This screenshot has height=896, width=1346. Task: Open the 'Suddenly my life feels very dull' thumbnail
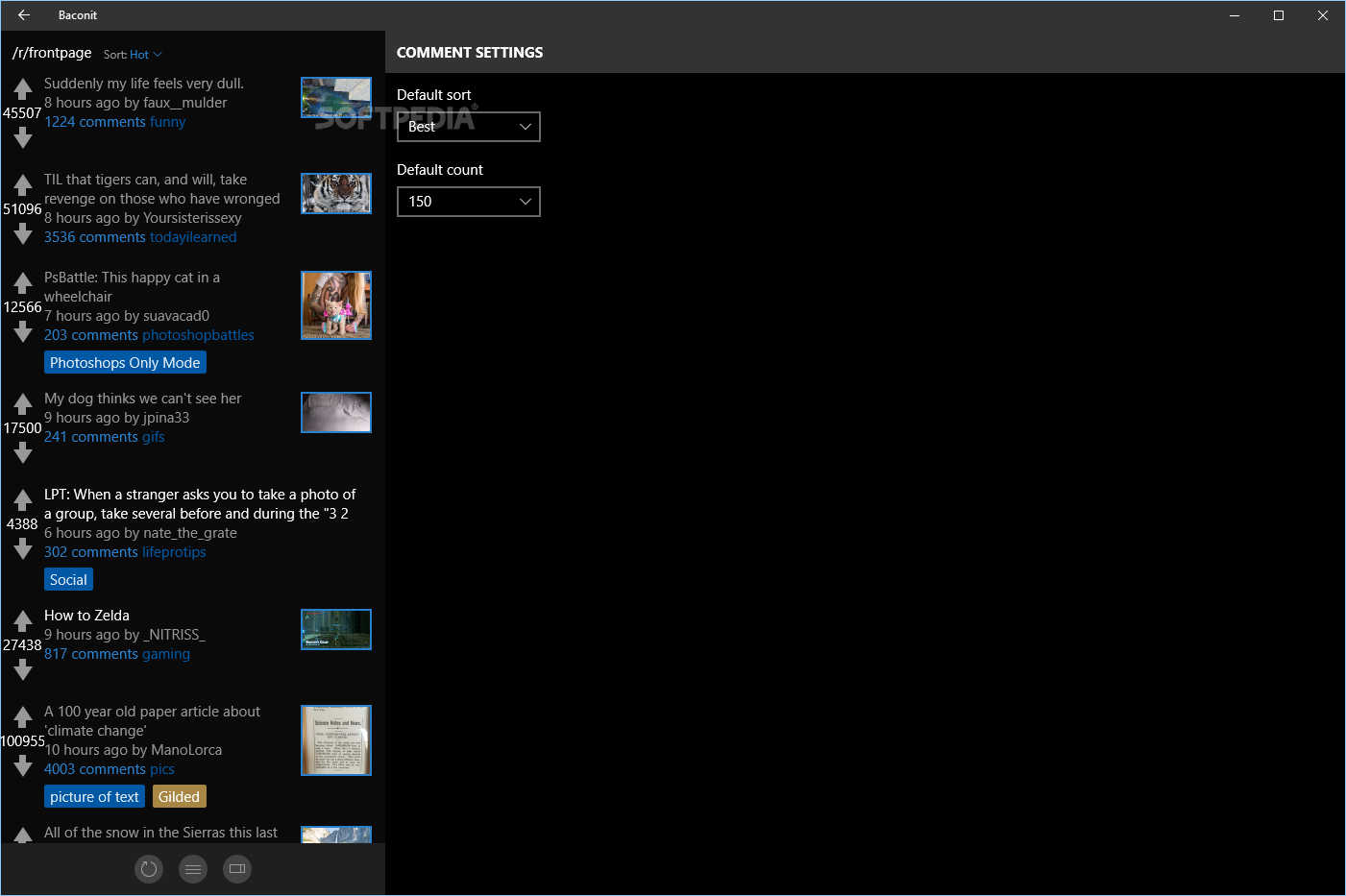[x=336, y=98]
